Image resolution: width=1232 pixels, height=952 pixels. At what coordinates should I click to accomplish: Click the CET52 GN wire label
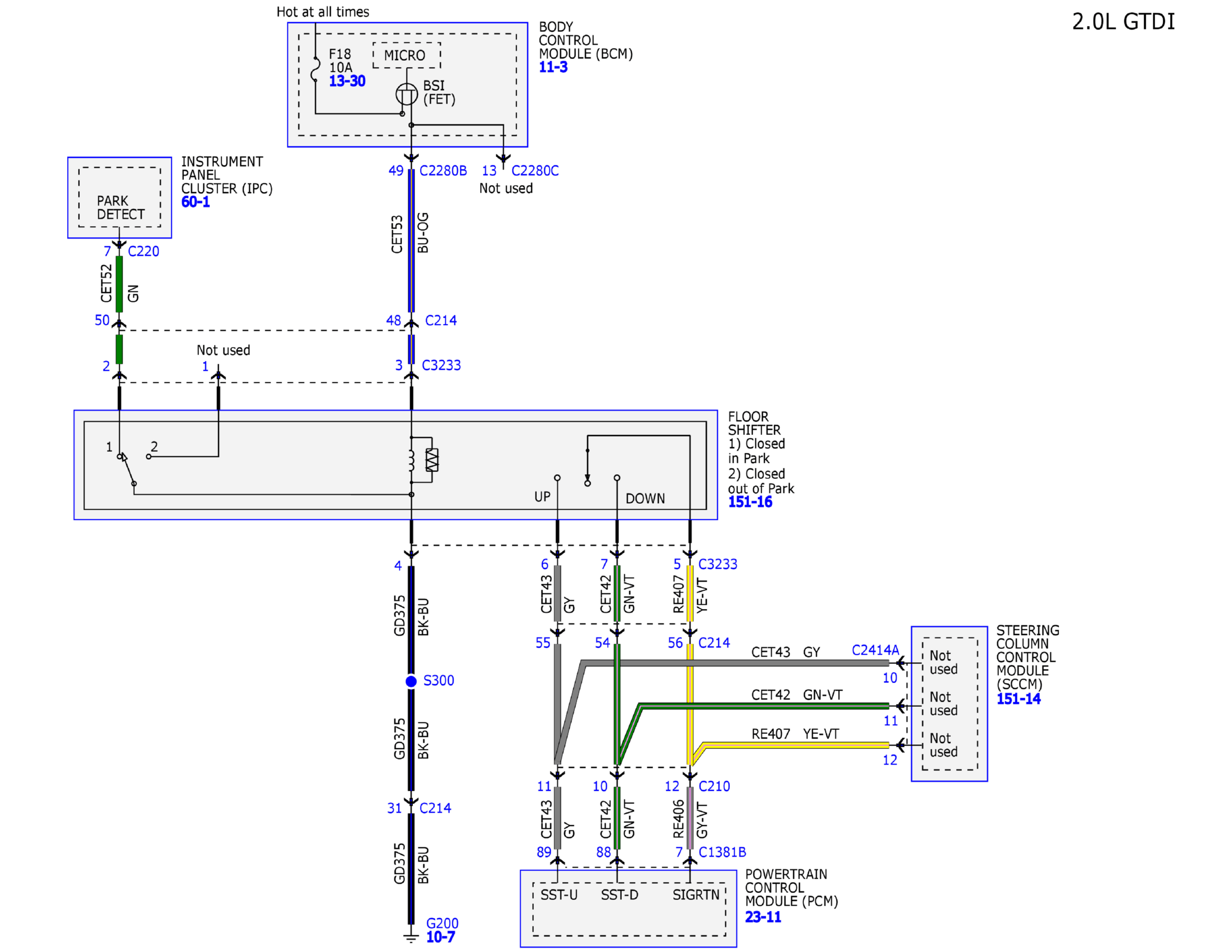click(x=119, y=283)
